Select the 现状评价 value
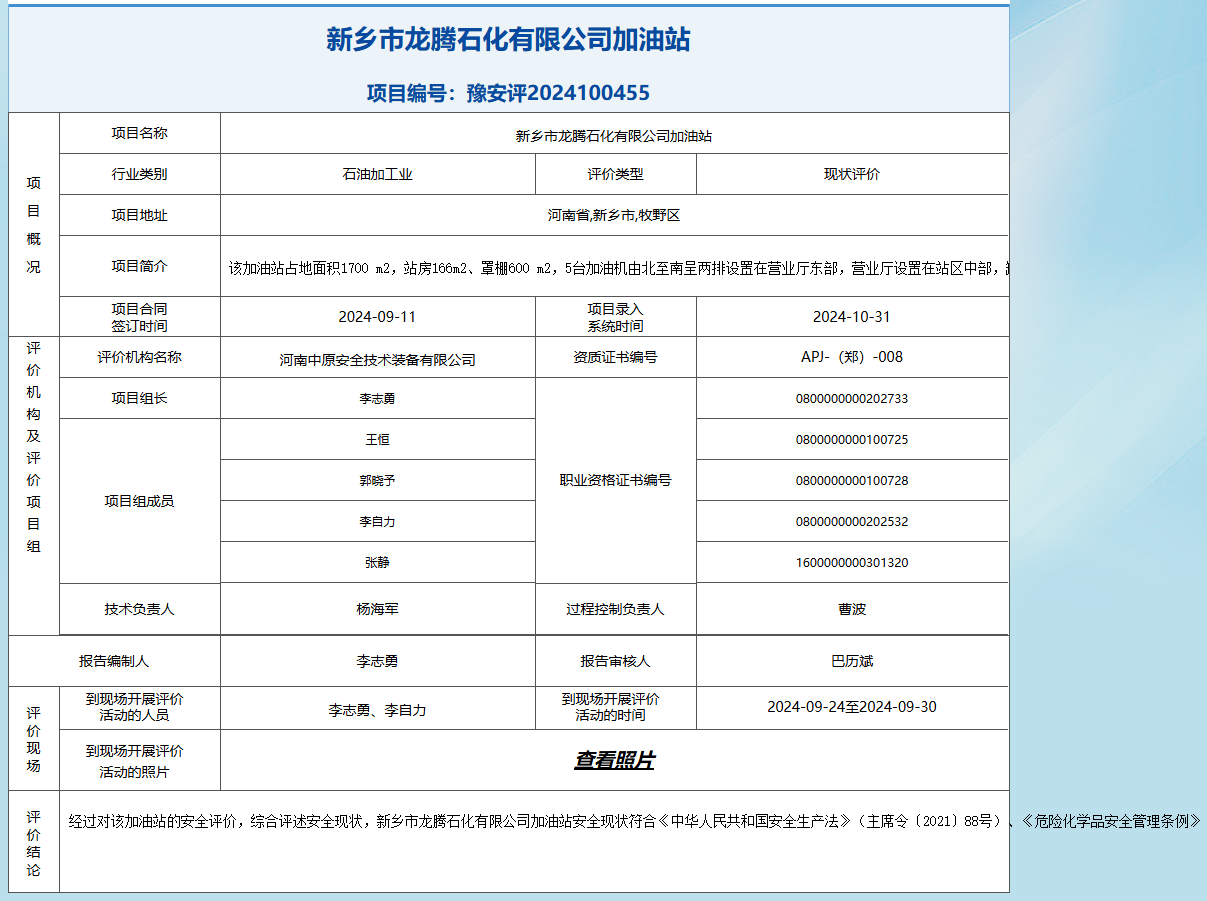The width and height of the screenshot is (1207, 901). tap(852, 174)
